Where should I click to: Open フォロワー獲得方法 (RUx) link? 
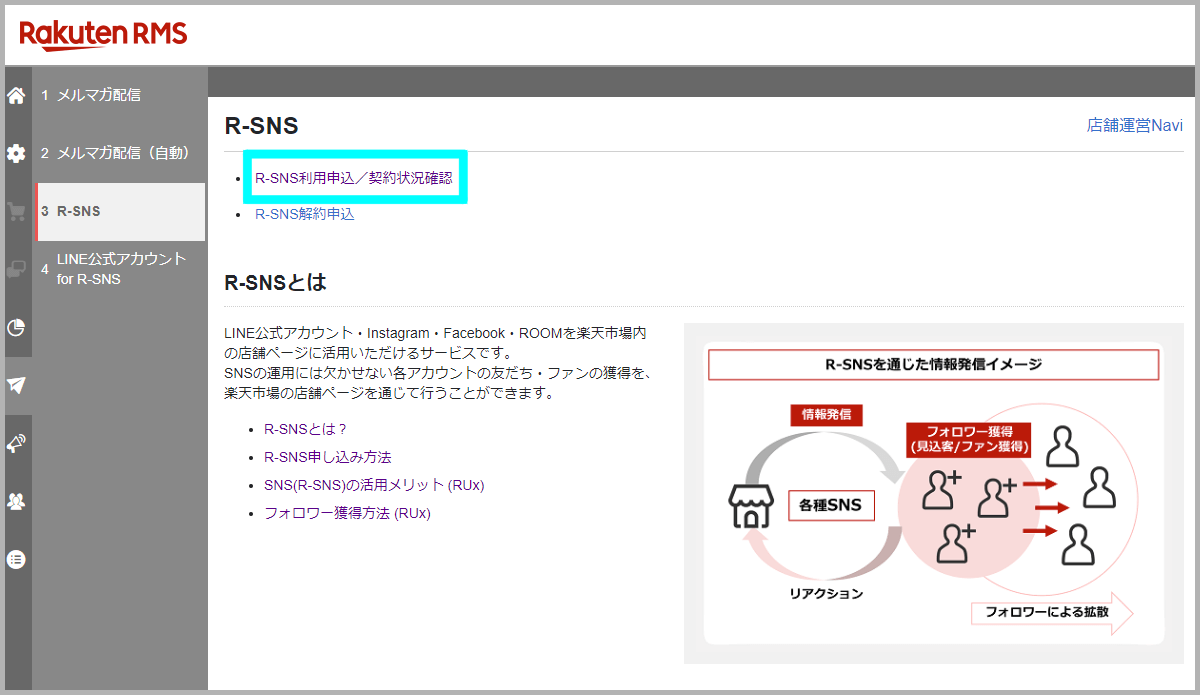(x=347, y=513)
